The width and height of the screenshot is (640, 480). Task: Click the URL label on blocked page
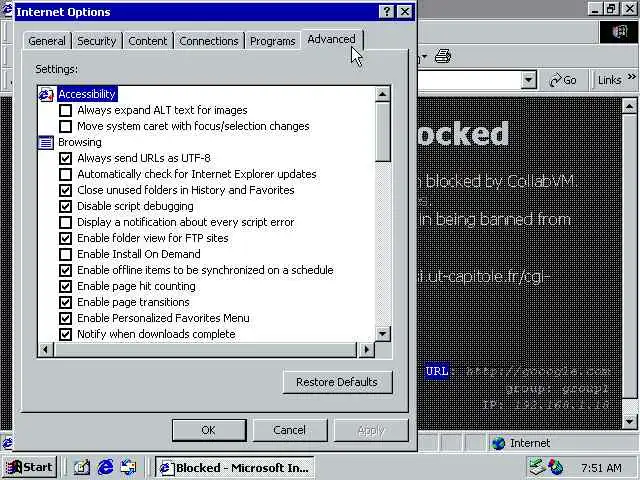pos(437,371)
